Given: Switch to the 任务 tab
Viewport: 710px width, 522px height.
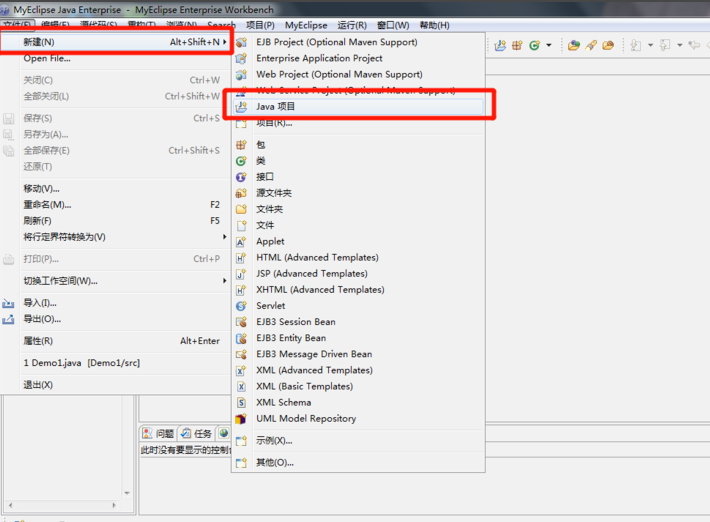Looking at the screenshot, I should pos(196,434).
